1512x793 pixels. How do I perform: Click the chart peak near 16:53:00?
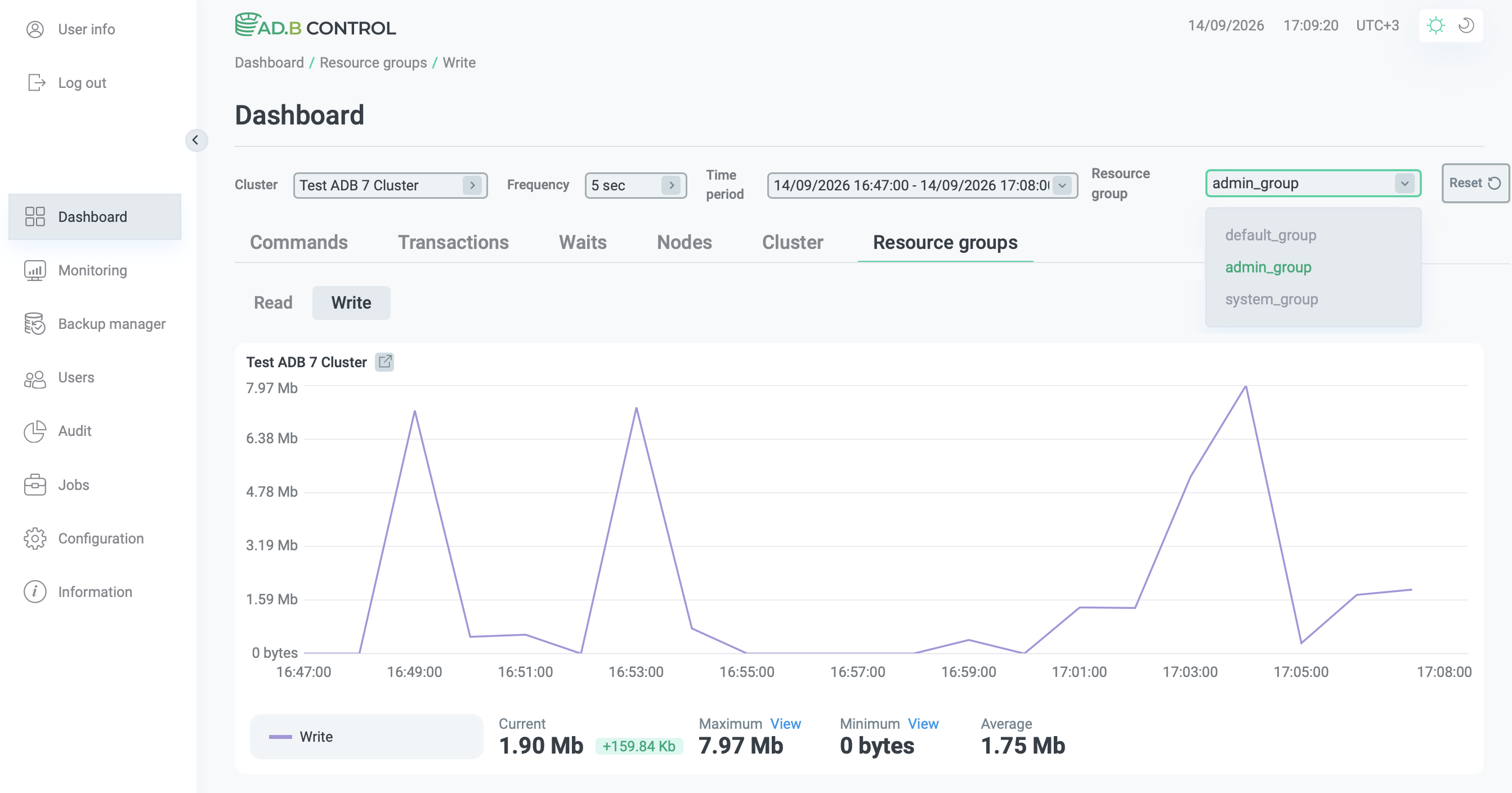636,408
